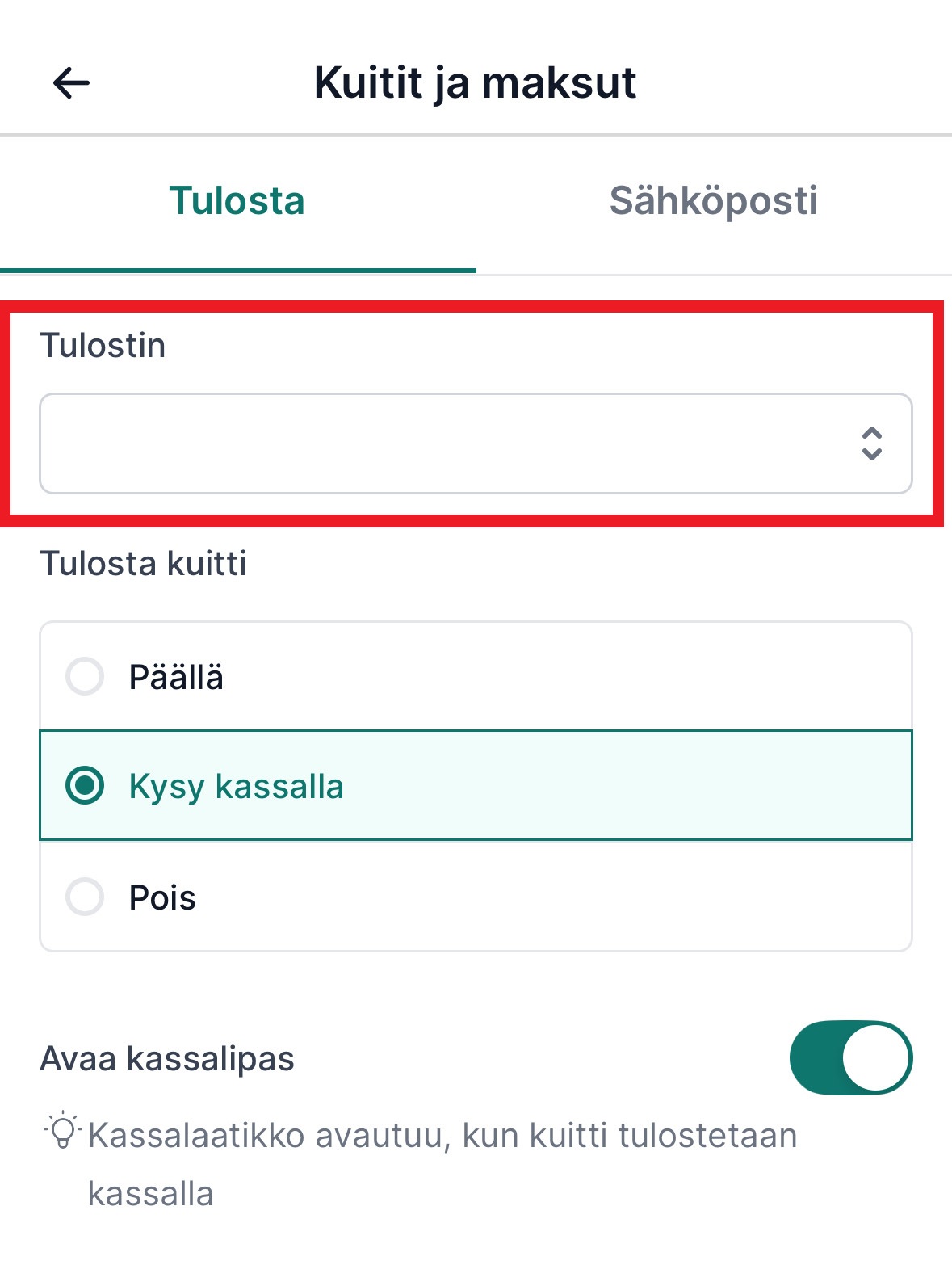Click the up-down chevron in Tulostin field
Viewport: 952px width, 1286px height.
pyautogui.click(x=871, y=443)
